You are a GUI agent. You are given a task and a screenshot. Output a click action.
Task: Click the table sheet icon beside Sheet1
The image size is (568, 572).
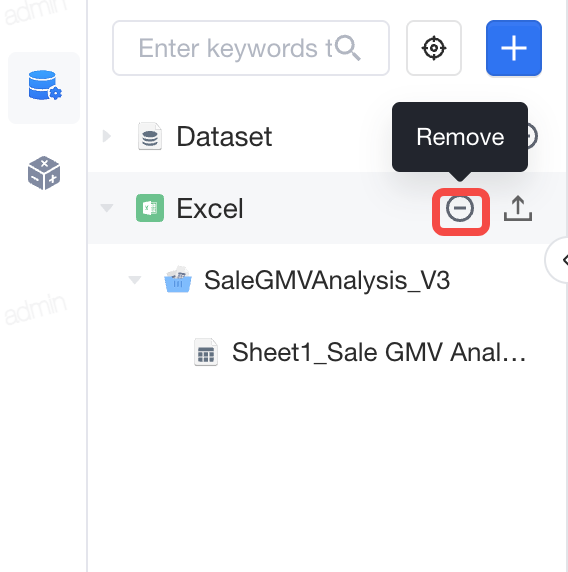pos(206,352)
